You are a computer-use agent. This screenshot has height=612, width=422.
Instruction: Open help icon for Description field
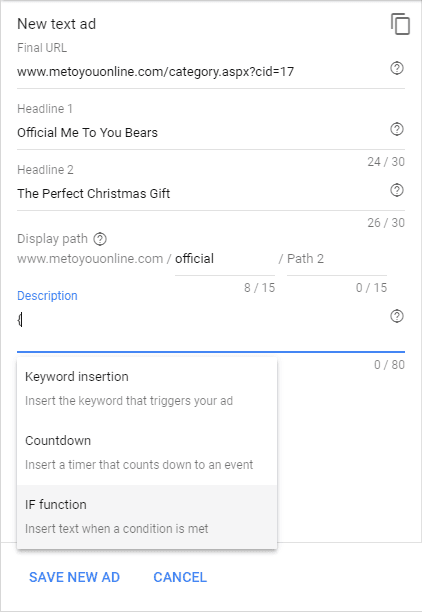pyautogui.click(x=397, y=316)
